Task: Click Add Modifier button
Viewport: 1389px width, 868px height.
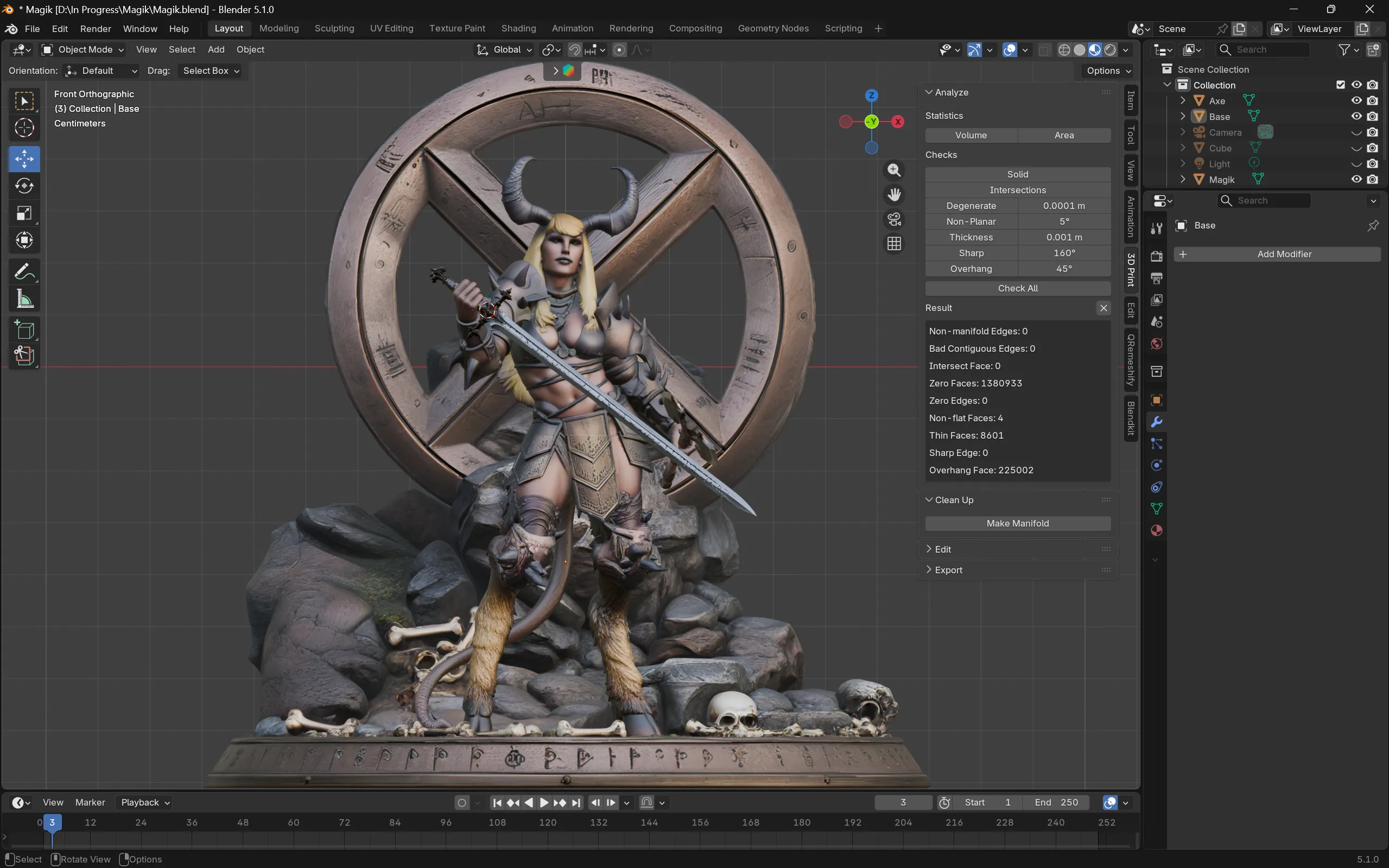Action: click(x=1277, y=254)
